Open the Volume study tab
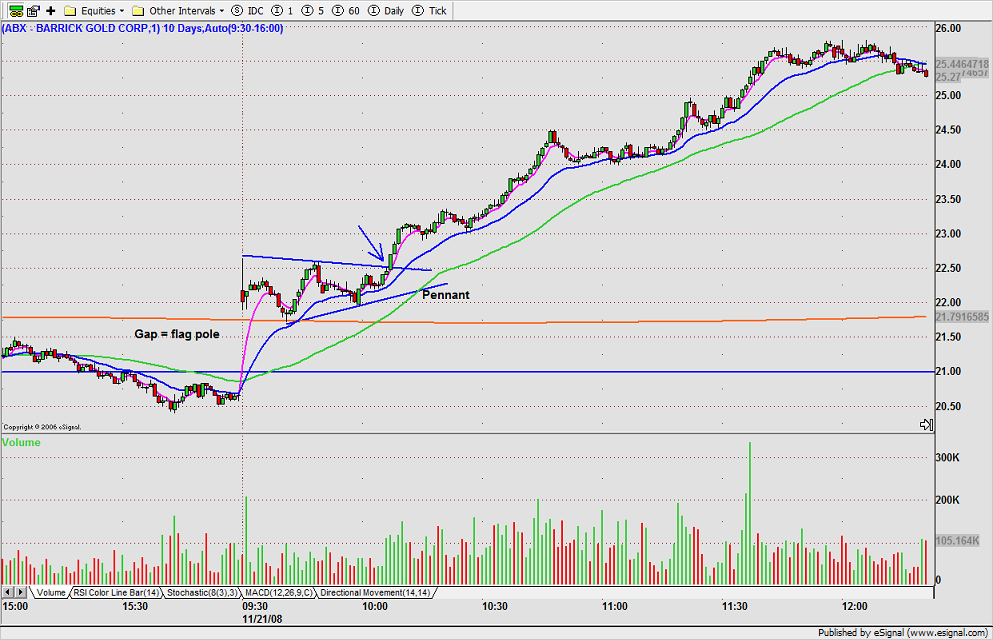Viewport: 993px width, 640px height. (x=51, y=593)
